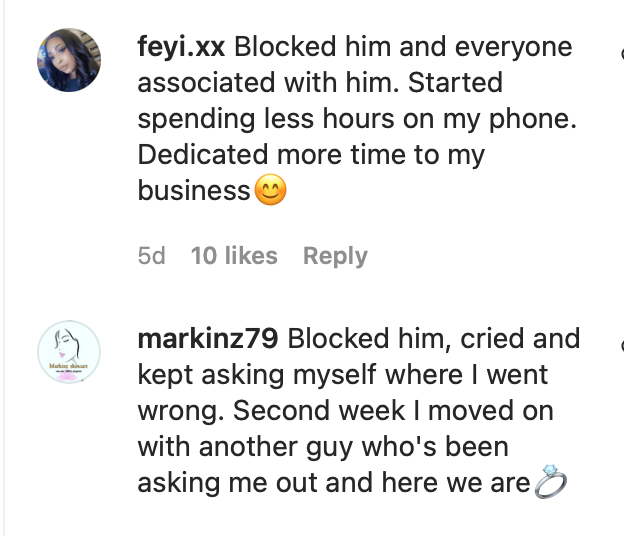Open feyi.xx profile picture
This screenshot has width=624, height=536.
(x=69, y=60)
